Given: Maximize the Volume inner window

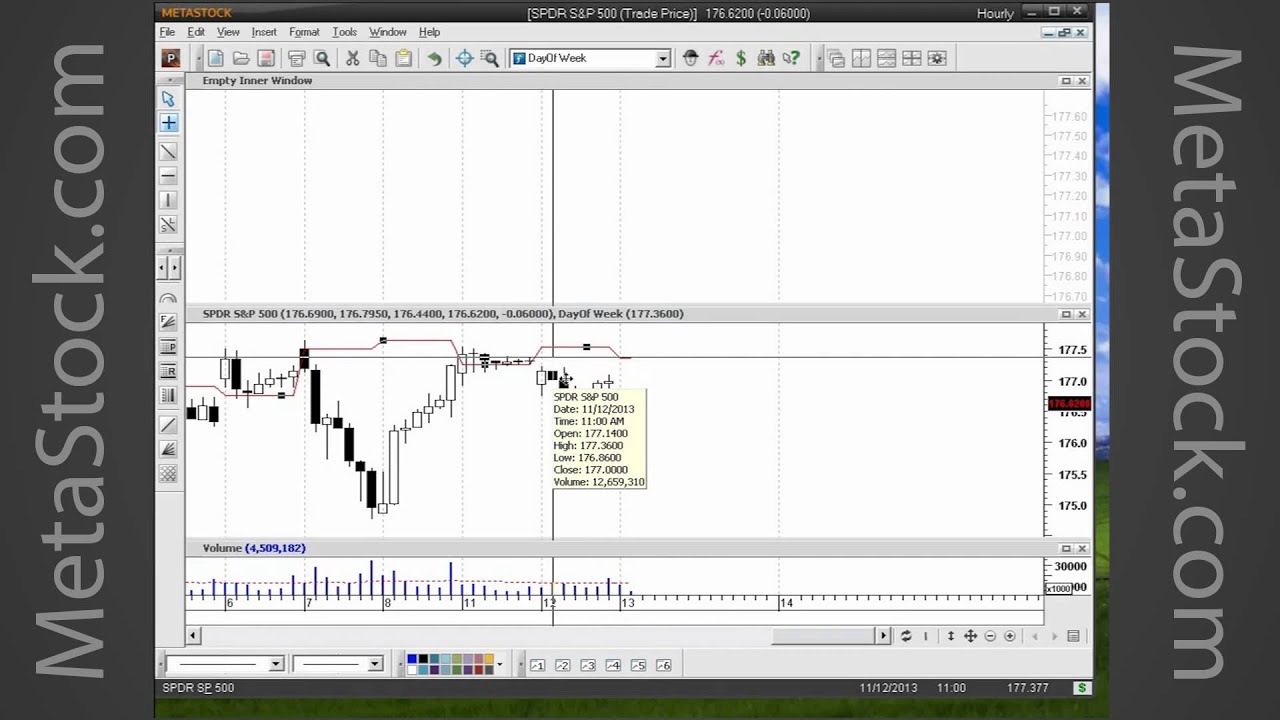Looking at the screenshot, I should 1066,548.
